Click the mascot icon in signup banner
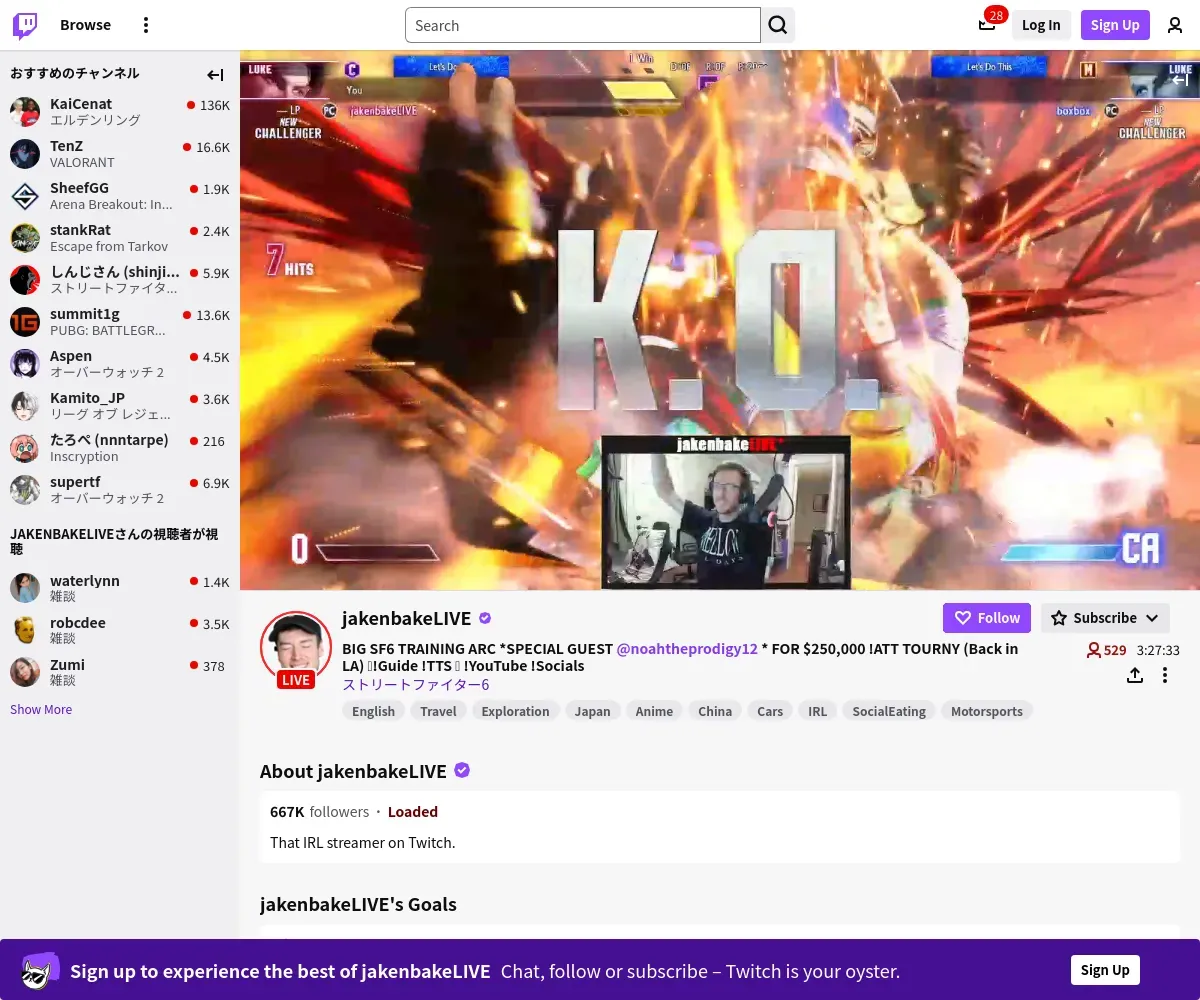This screenshot has width=1200, height=1000. (41, 970)
